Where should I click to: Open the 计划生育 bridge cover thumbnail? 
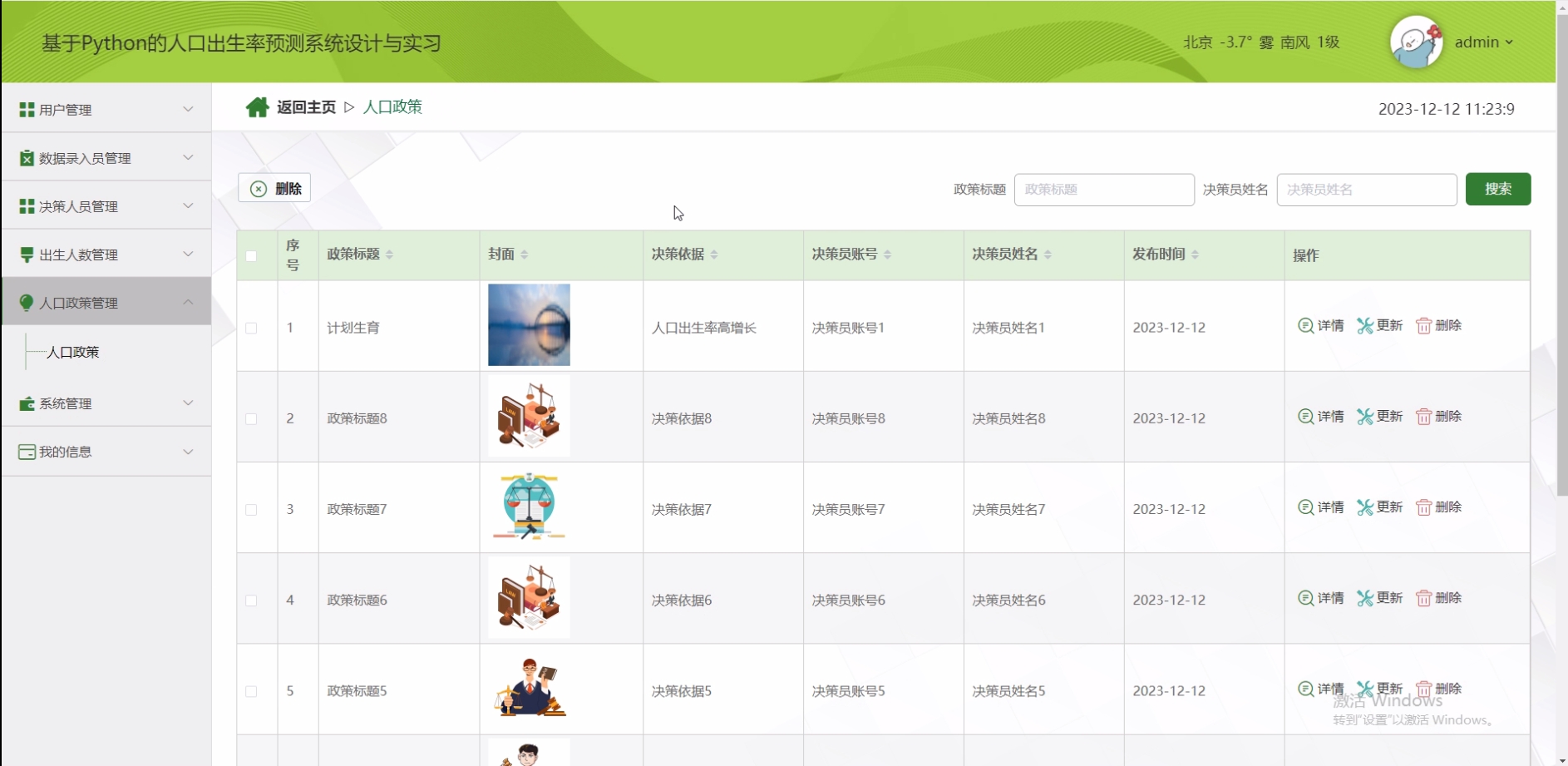[x=529, y=325]
